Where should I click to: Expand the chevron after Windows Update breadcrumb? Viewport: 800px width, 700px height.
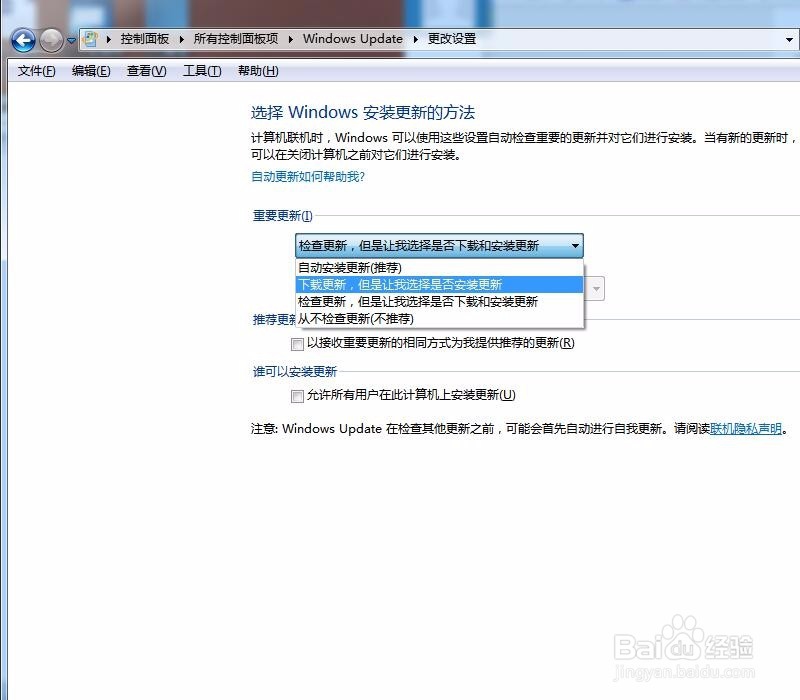click(415, 38)
